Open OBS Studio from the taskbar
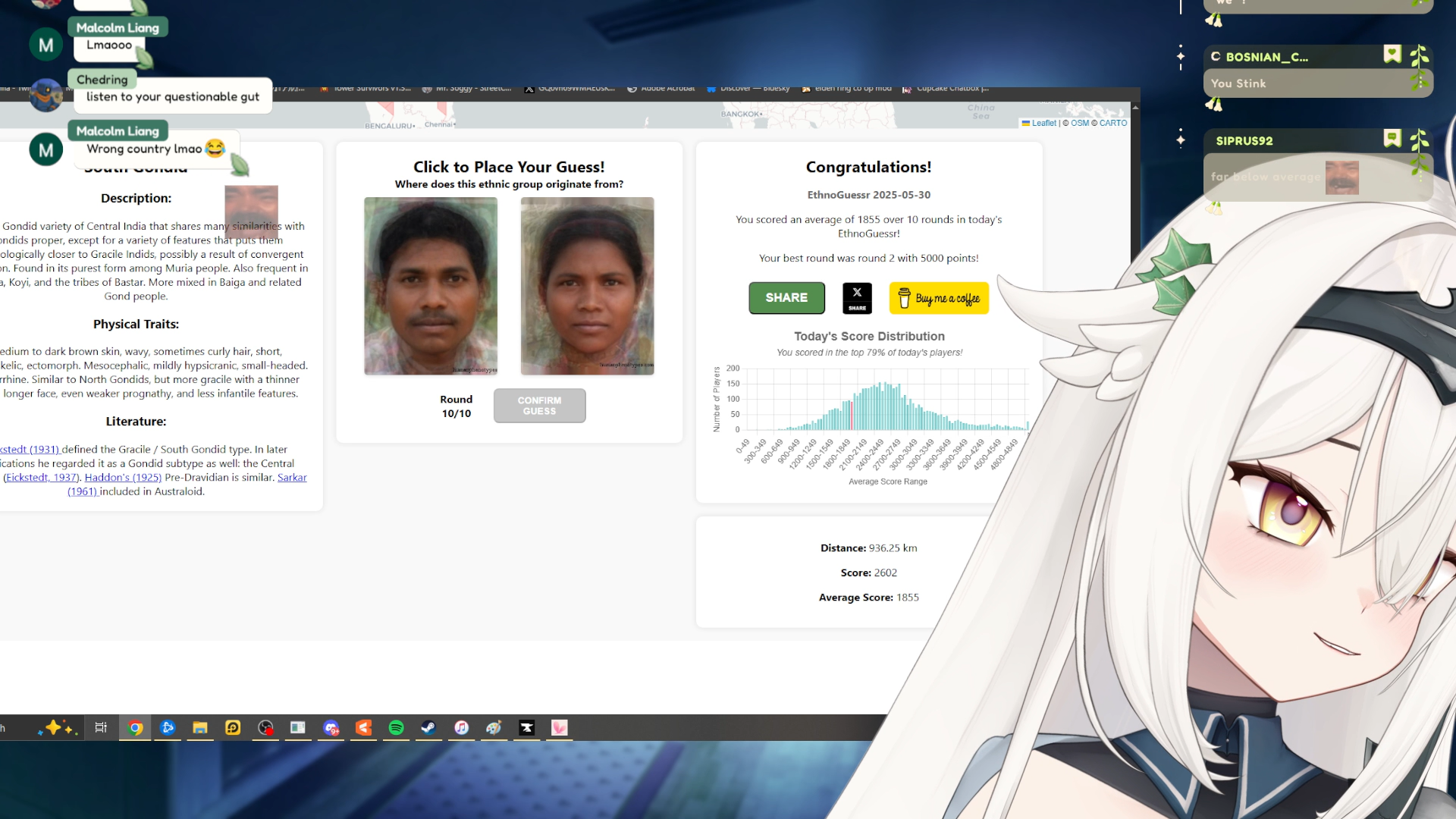Image resolution: width=1456 pixels, height=819 pixels. pos(265,728)
